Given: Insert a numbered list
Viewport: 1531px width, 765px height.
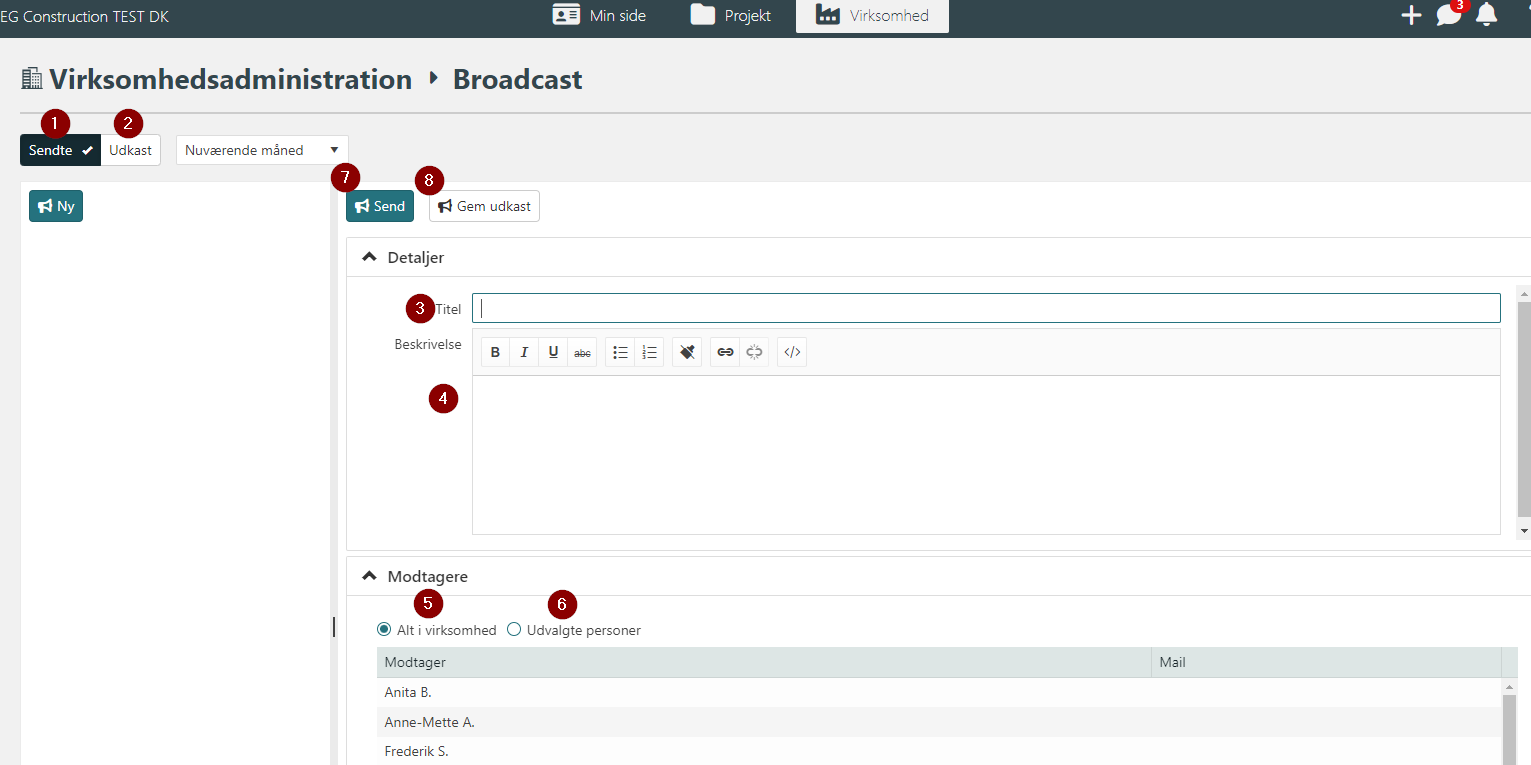Looking at the screenshot, I should 649,352.
